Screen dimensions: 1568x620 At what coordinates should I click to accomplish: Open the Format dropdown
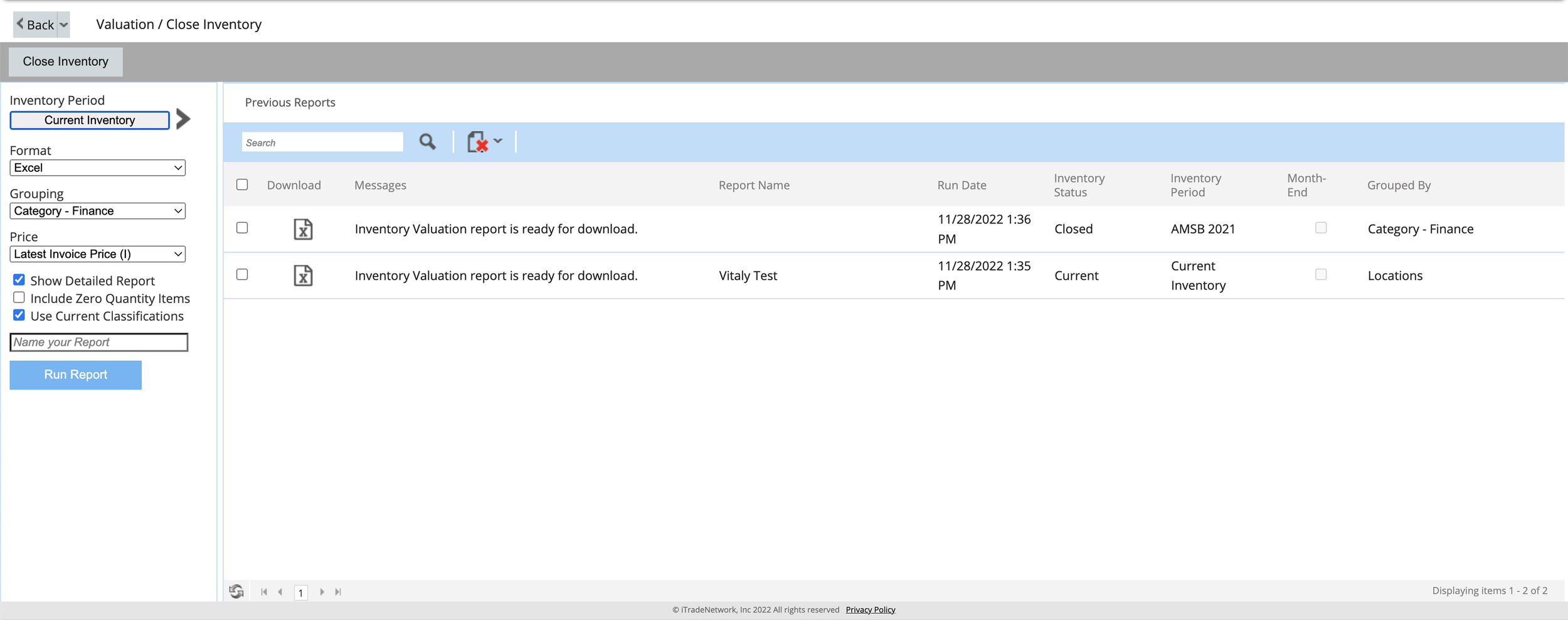(98, 168)
